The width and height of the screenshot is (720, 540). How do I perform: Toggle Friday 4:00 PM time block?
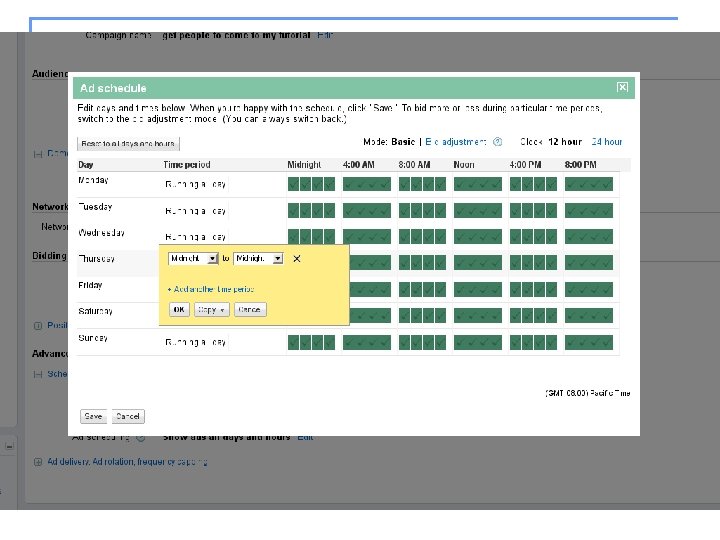point(534,289)
